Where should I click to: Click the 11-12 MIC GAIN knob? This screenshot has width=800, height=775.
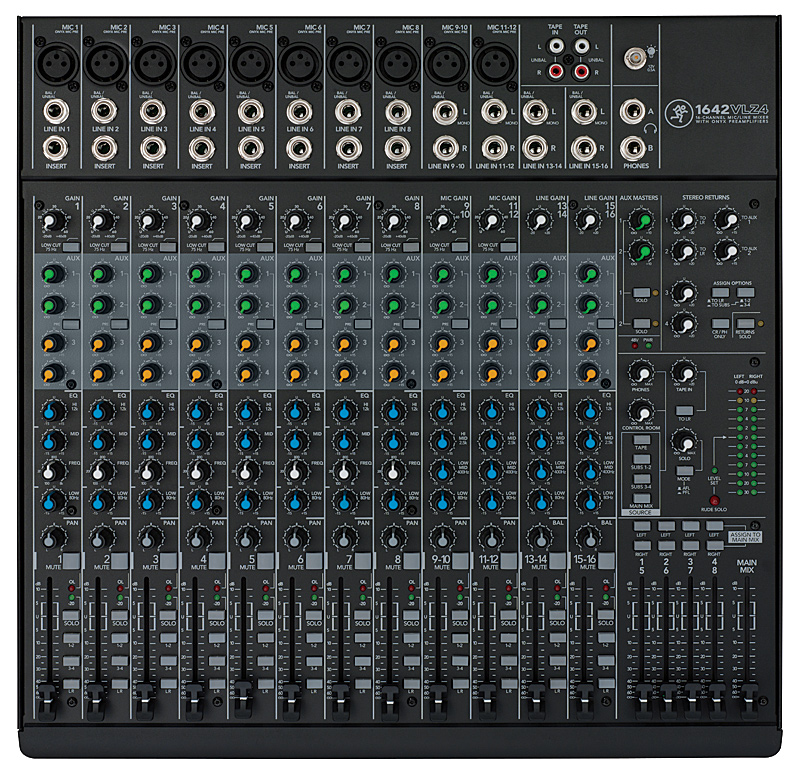point(492,221)
